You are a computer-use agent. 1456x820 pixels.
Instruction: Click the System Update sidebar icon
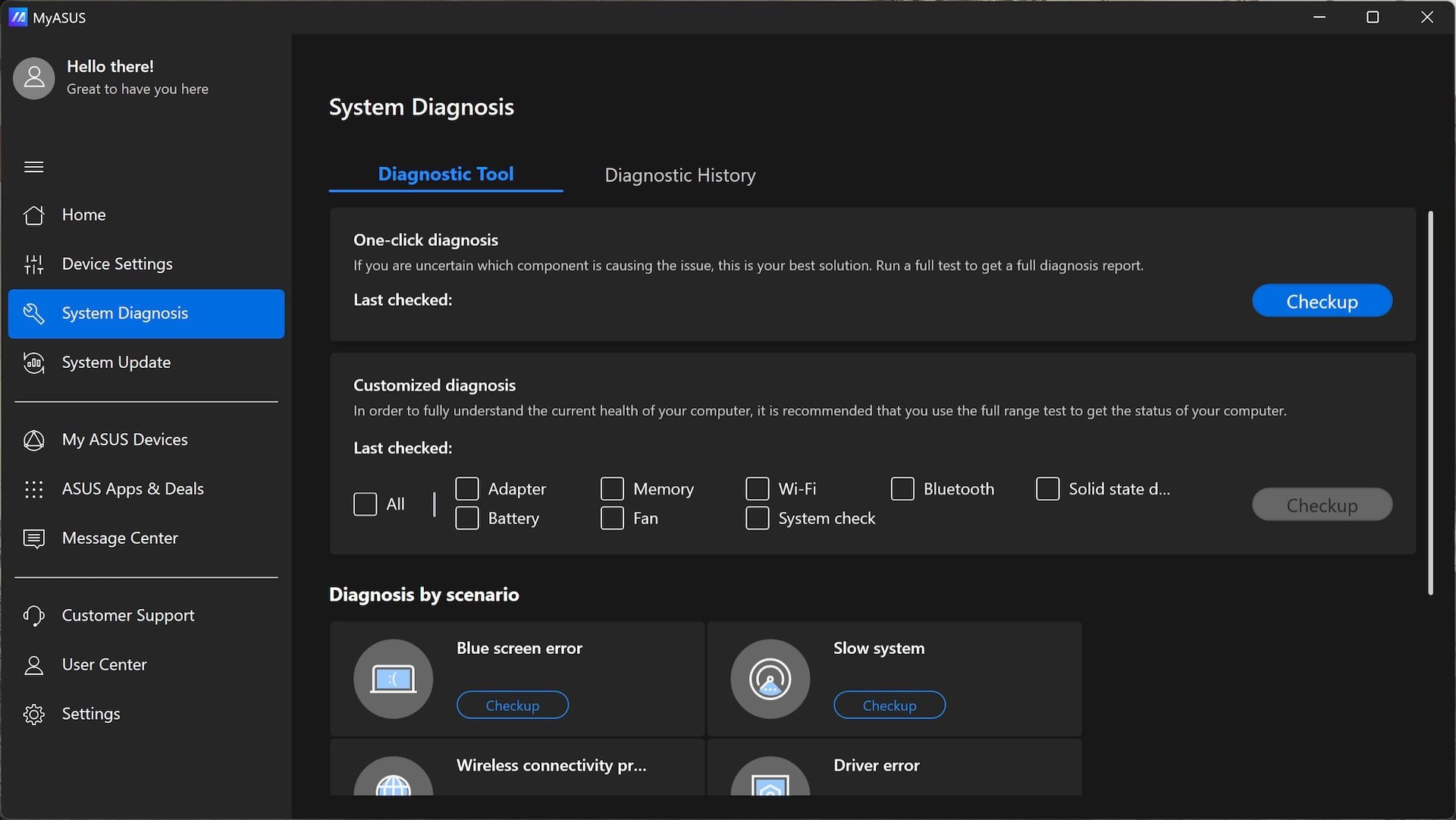pyautogui.click(x=34, y=363)
